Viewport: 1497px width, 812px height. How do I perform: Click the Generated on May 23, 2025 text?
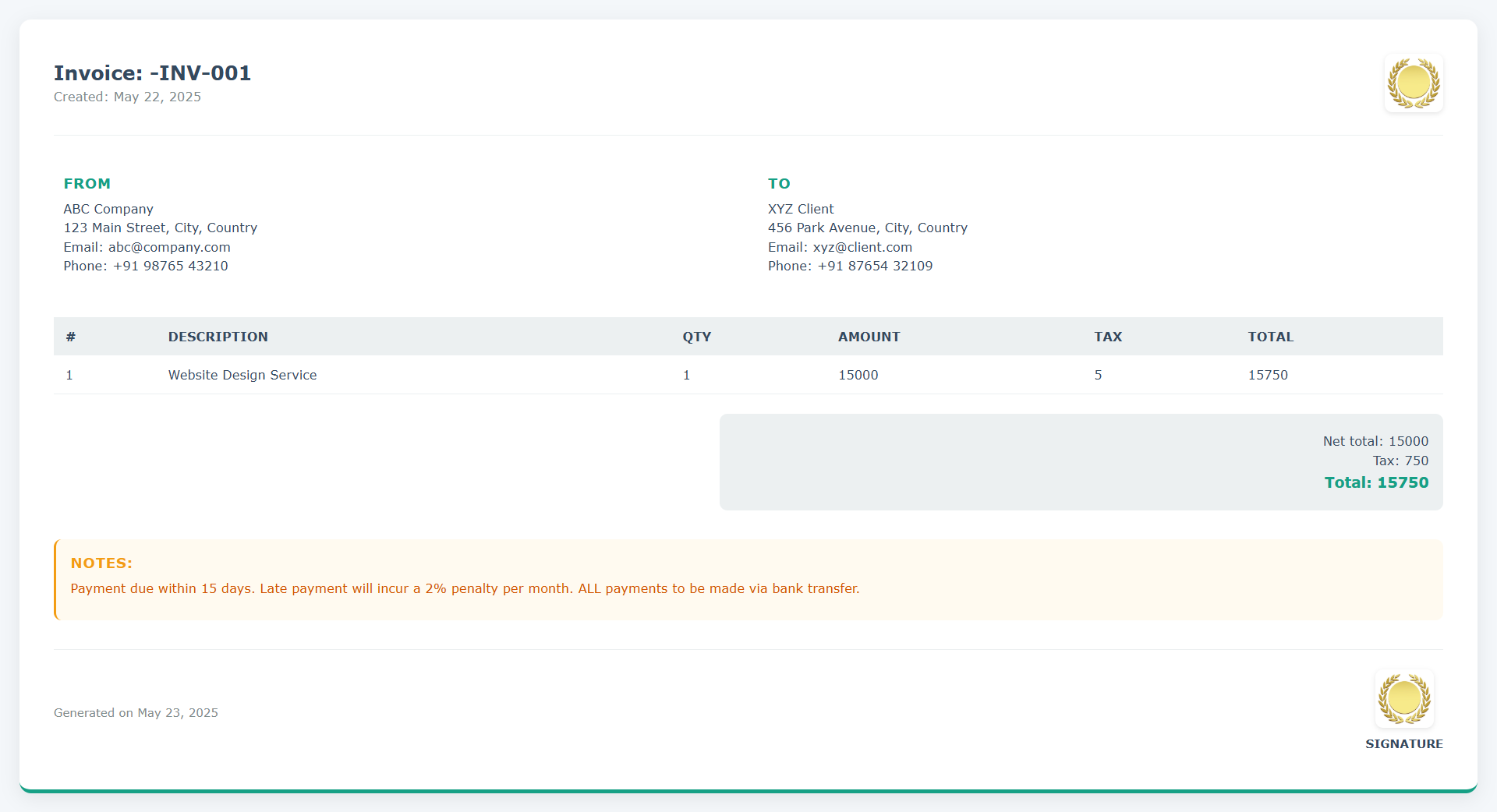click(x=136, y=713)
